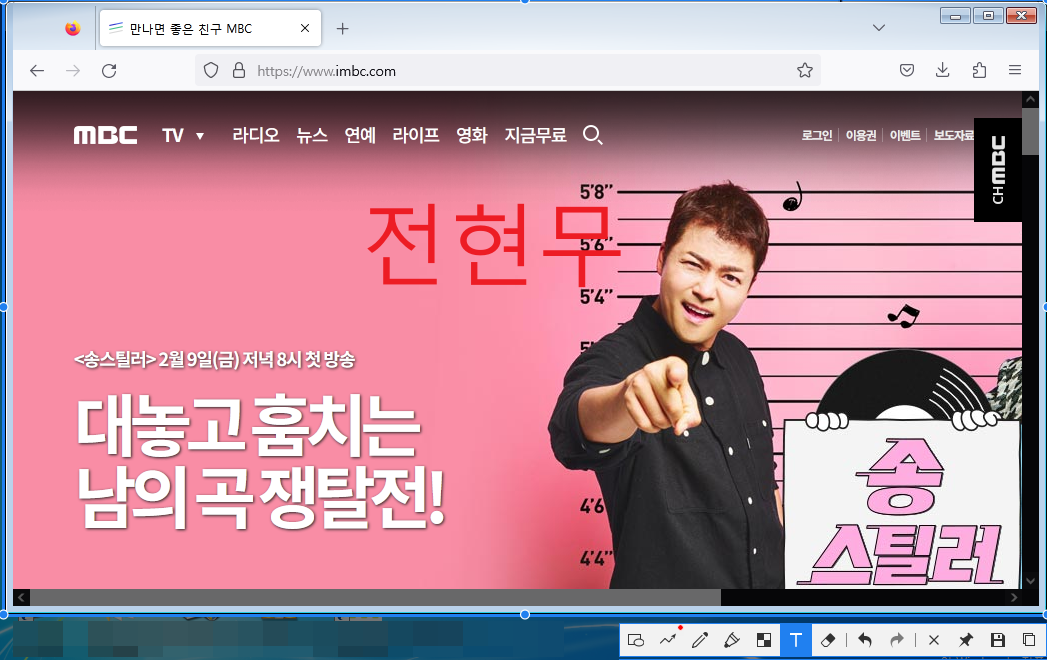Select the highlighter marker tool

point(732,640)
